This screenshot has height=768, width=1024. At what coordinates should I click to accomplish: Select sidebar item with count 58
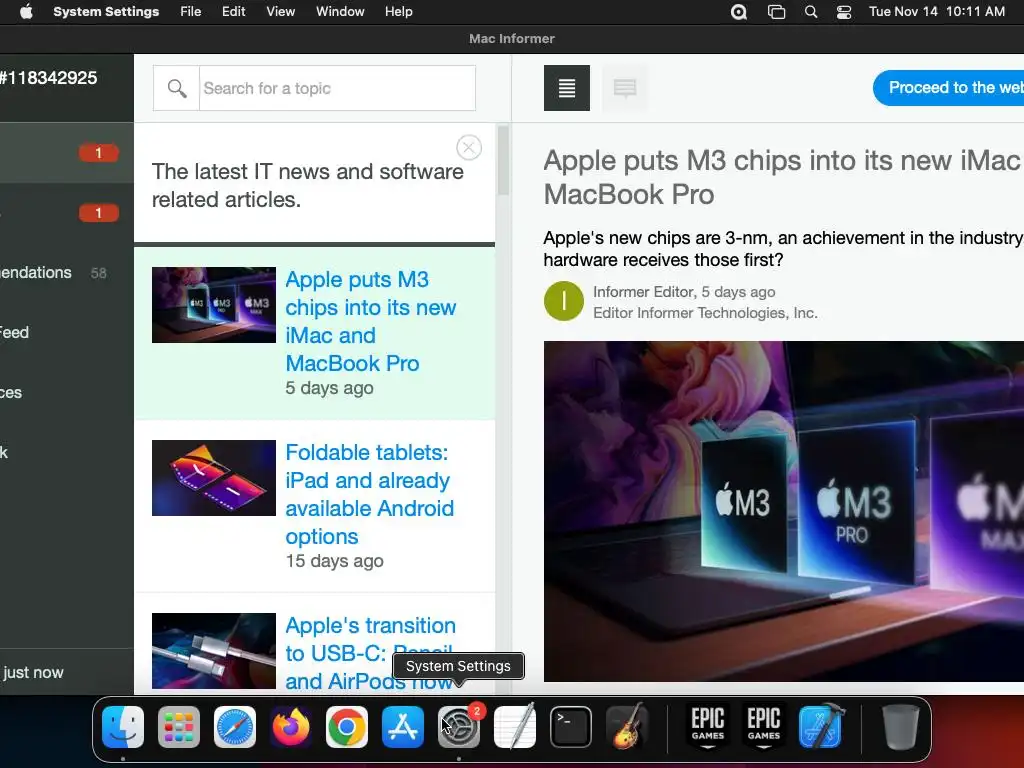[67, 273]
